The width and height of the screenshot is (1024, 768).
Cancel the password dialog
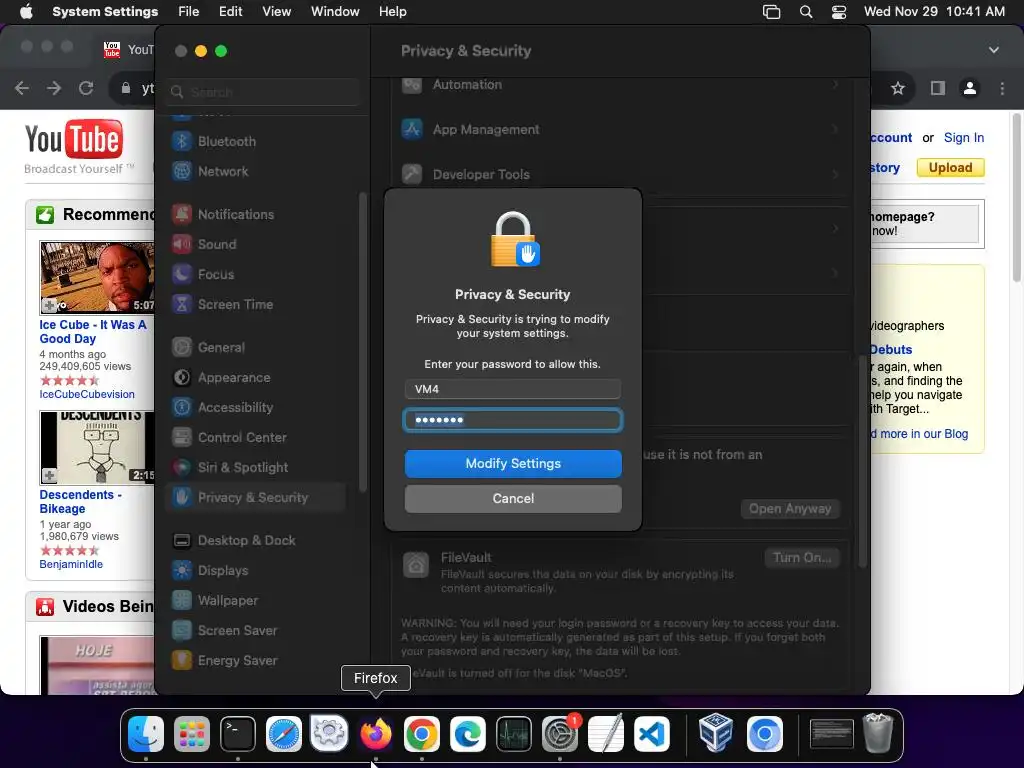click(513, 498)
